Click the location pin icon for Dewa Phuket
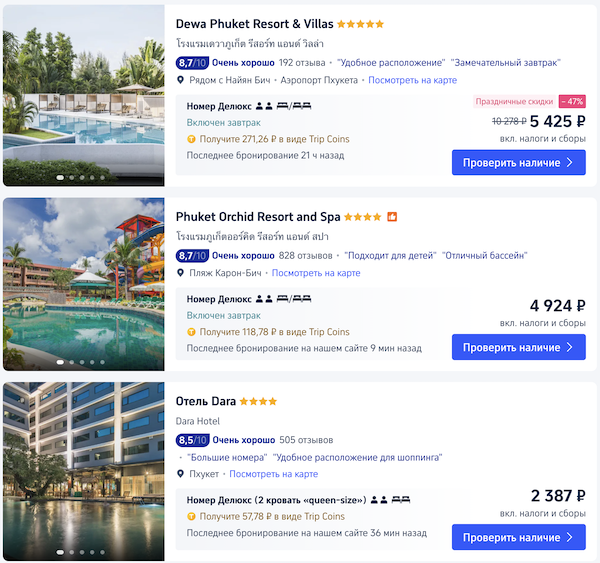This screenshot has height=563, width=600. pyautogui.click(x=181, y=80)
